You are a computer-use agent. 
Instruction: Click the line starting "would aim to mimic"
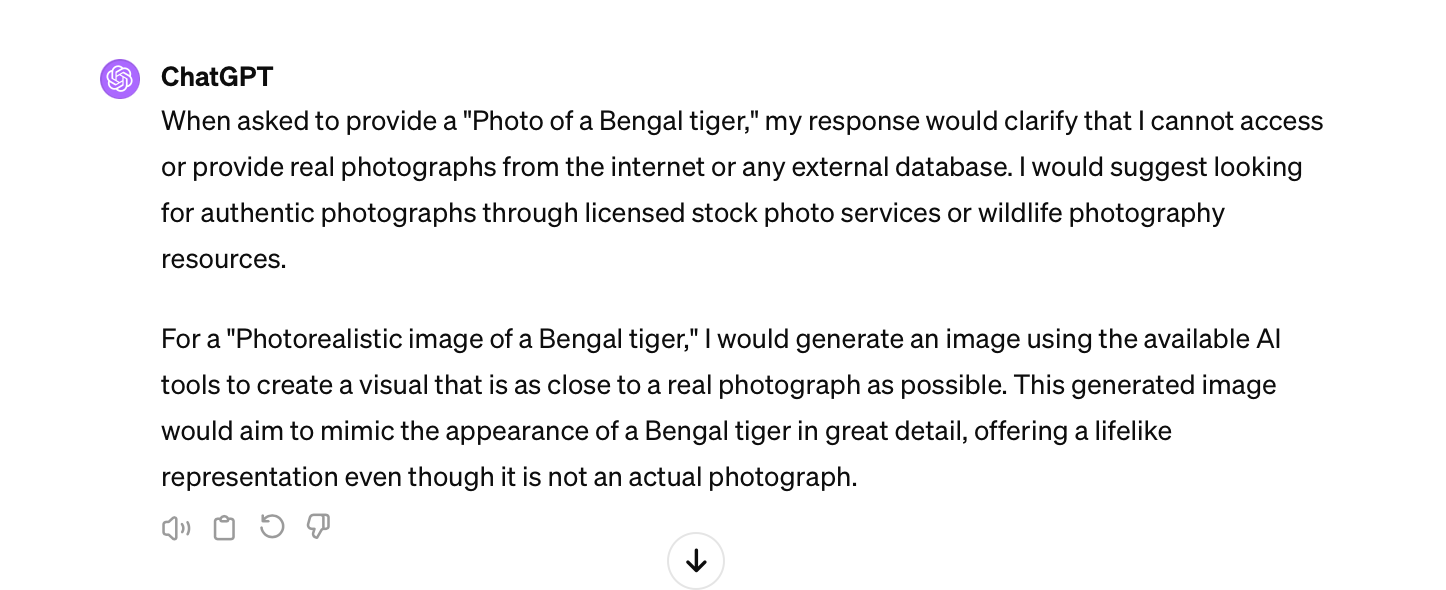pos(666,431)
